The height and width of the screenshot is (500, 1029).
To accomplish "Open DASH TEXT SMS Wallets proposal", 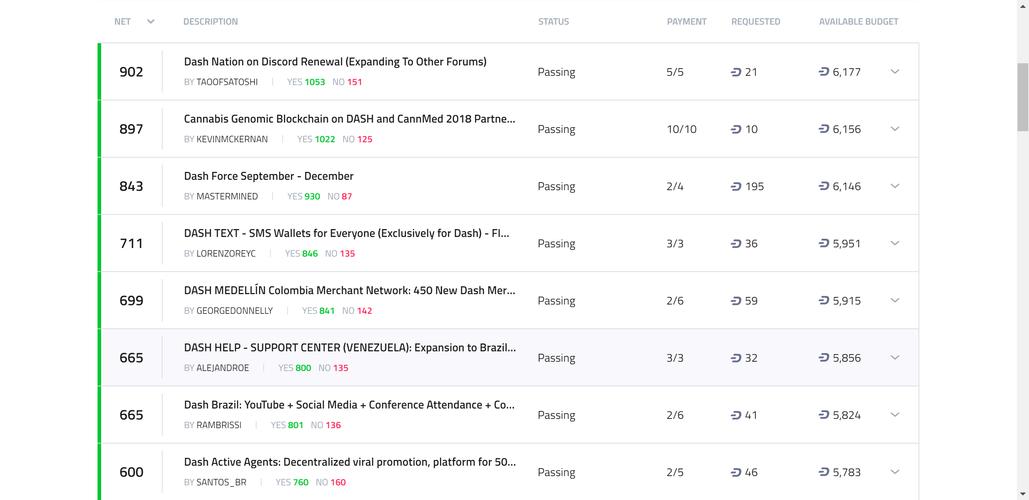I will click(347, 233).
